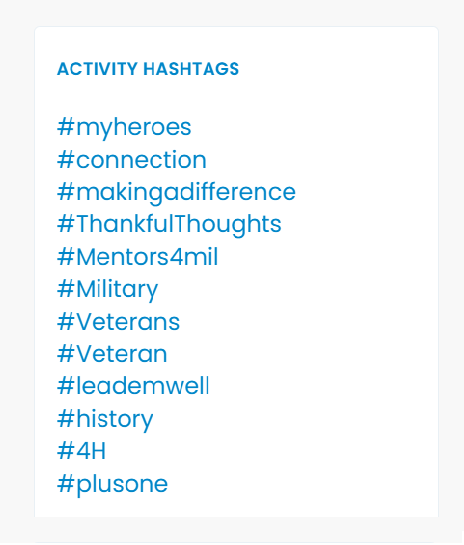Click the hash symbol before plusone
The image size is (464, 545).
coord(66,484)
